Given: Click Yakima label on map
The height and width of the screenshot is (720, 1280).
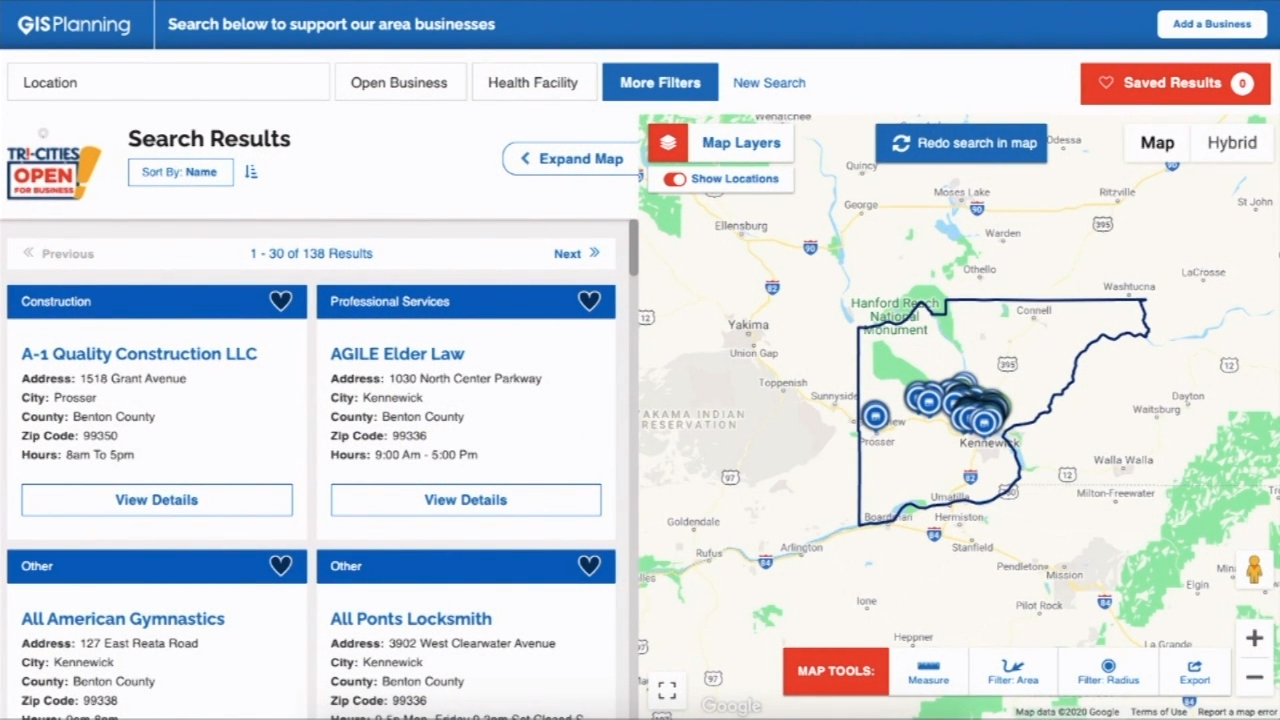Looking at the screenshot, I should click(x=748, y=325).
